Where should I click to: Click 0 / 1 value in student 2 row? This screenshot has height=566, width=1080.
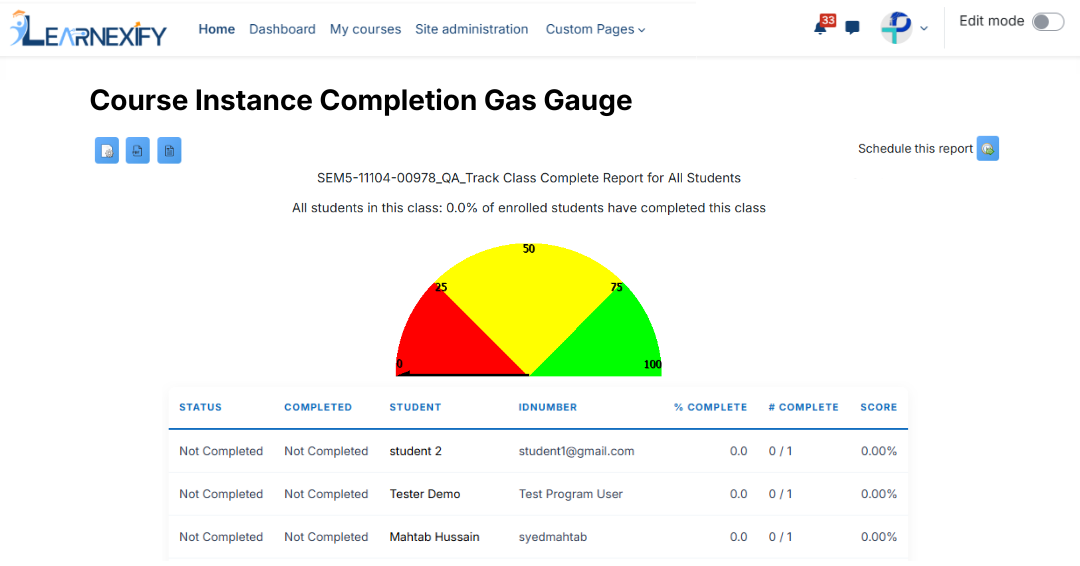pos(780,451)
